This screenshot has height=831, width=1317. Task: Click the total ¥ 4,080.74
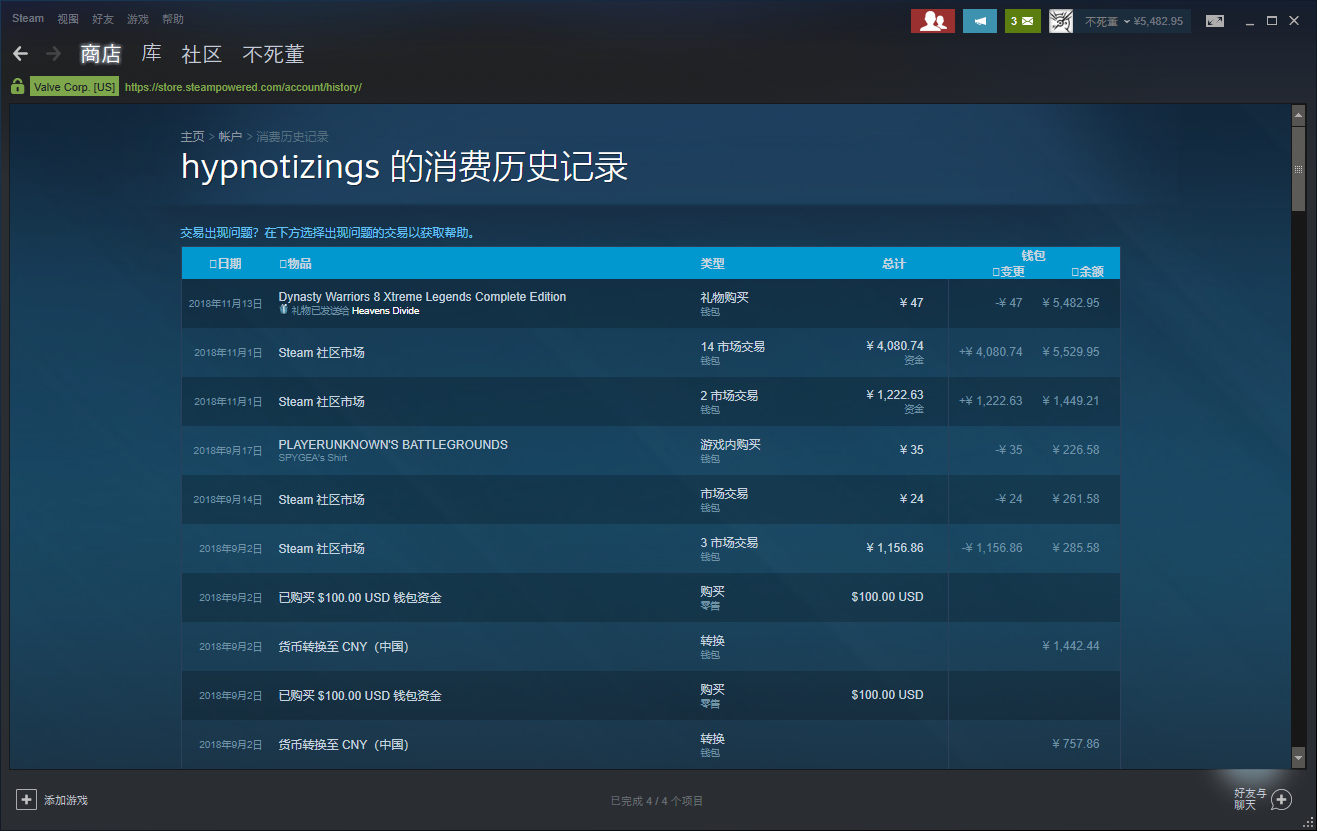pyautogui.click(x=895, y=346)
